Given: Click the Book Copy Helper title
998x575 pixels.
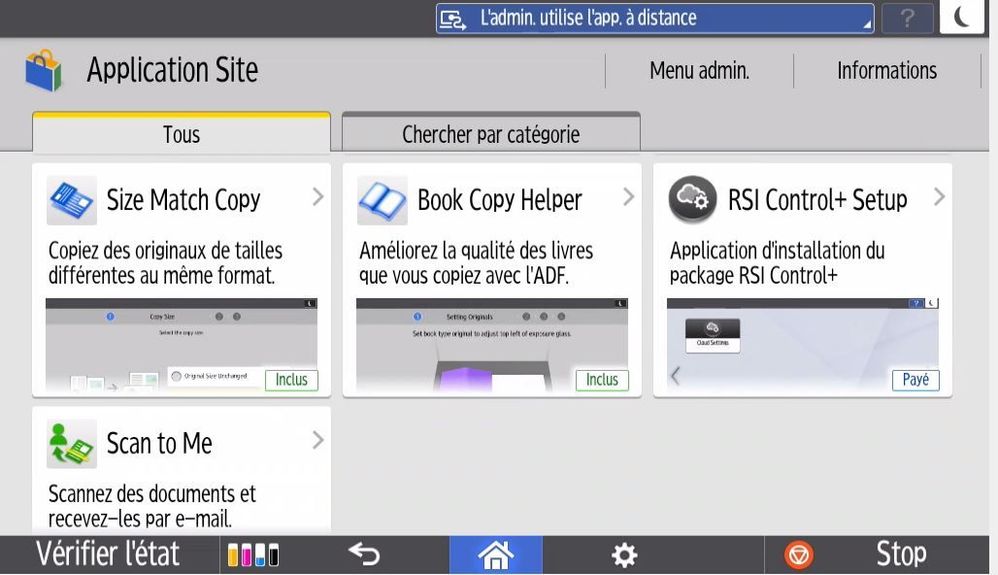Looking at the screenshot, I should (500, 200).
